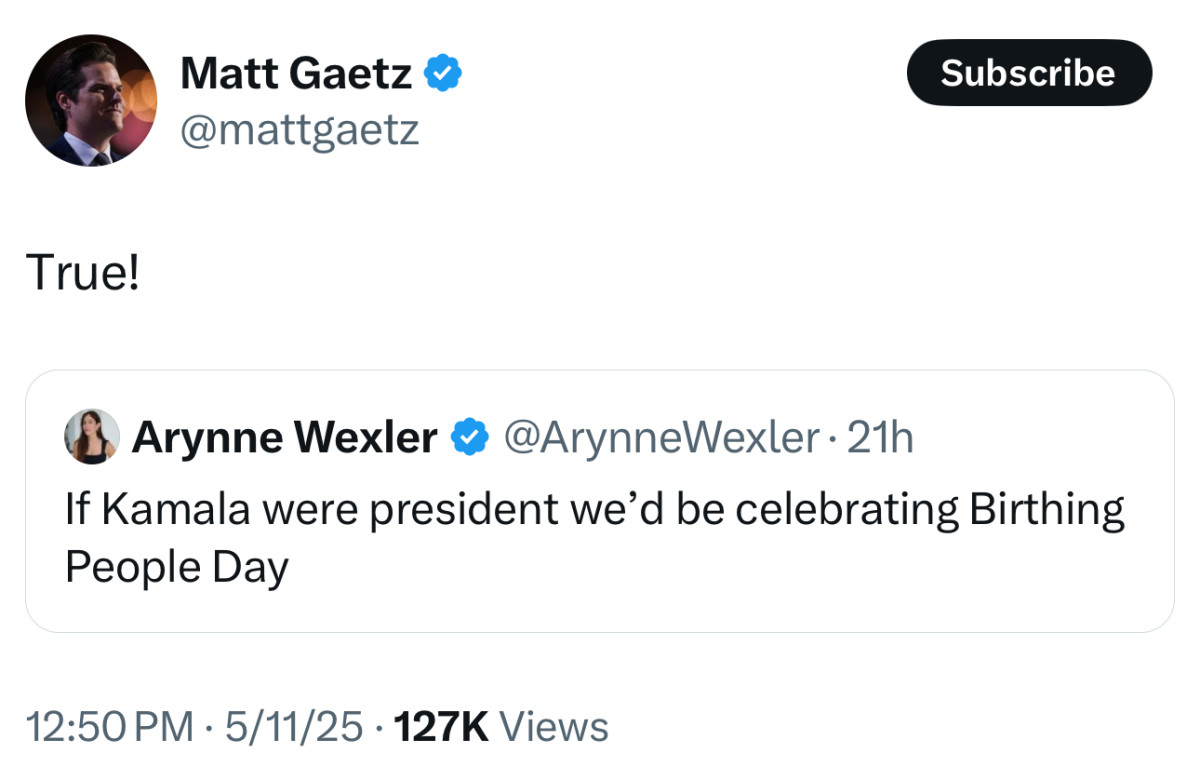Viewport: 1200px width, 780px height.
Task: Select the "True!" post text
Action: coord(82,273)
